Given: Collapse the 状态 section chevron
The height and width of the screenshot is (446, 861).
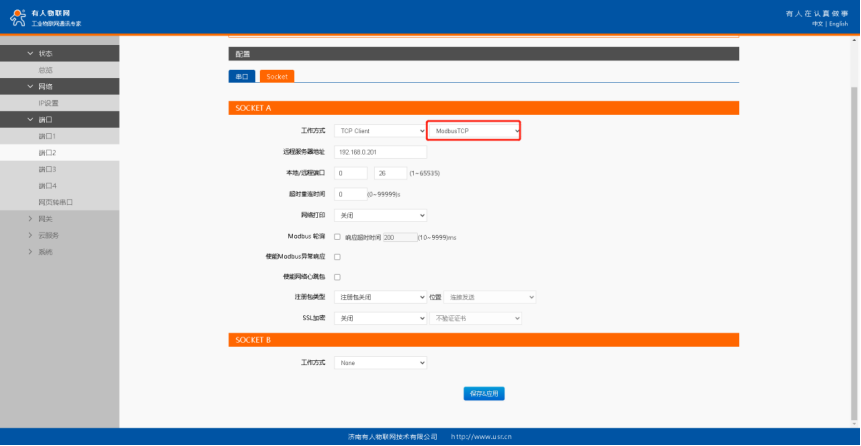Looking at the screenshot, I should (x=30, y=53).
